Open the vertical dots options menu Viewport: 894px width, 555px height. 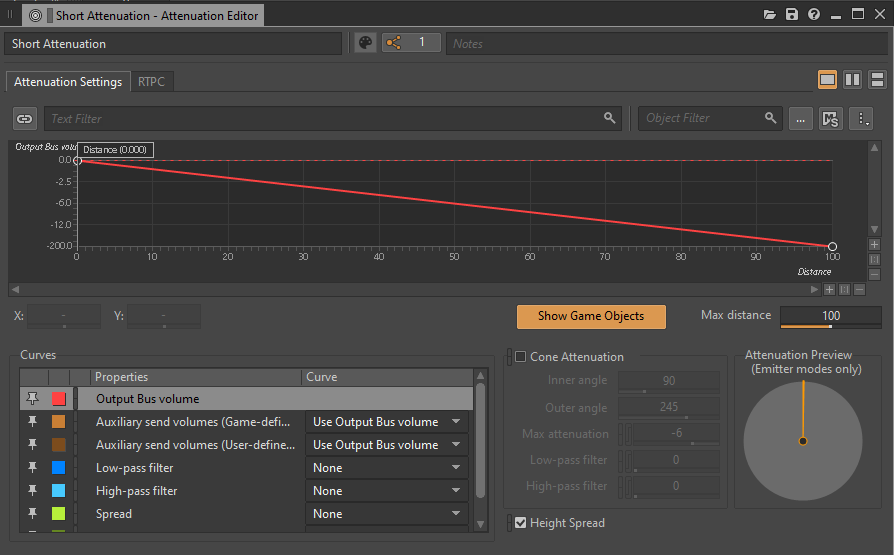pos(861,119)
